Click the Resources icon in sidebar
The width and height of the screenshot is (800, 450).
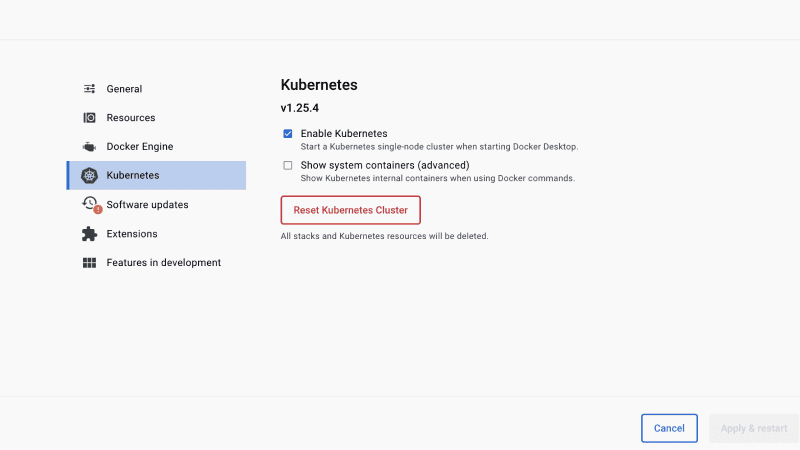[89, 118]
